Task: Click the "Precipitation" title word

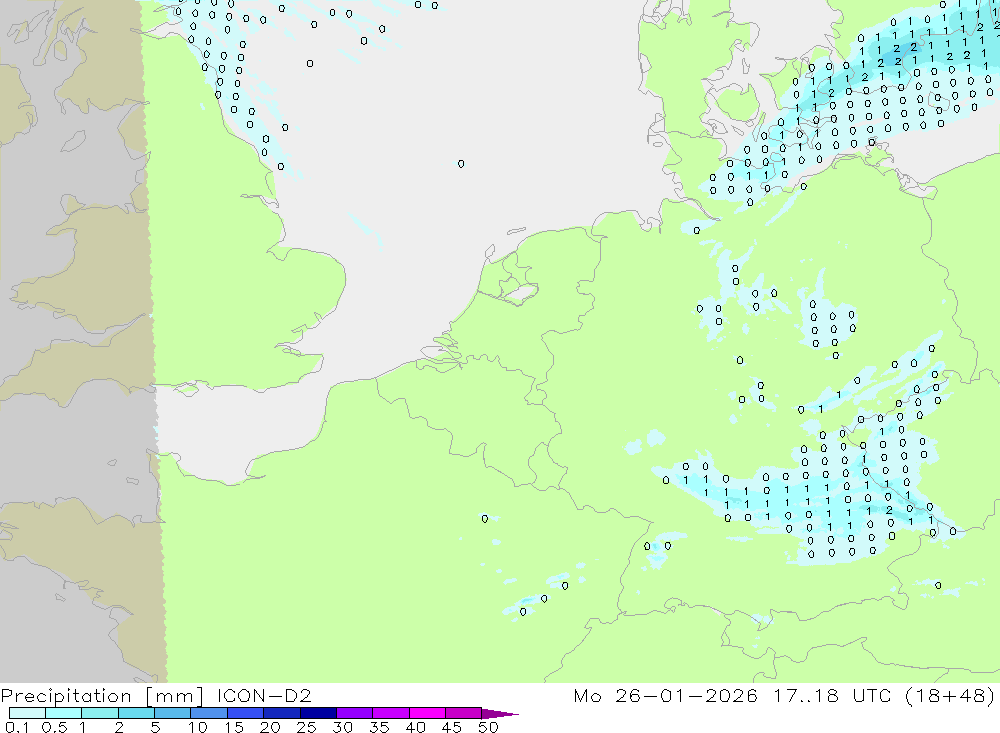Action: (x=66, y=696)
